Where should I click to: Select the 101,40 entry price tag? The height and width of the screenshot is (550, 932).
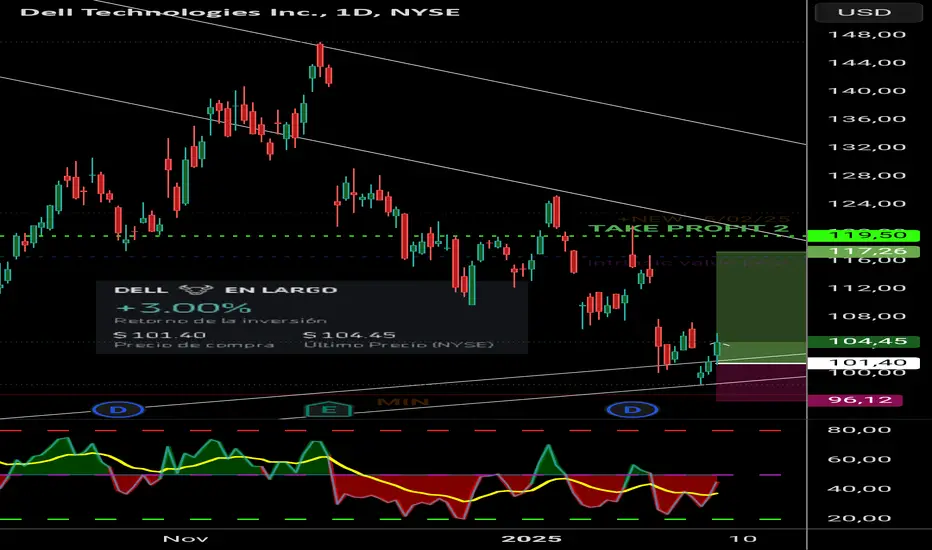(x=864, y=363)
